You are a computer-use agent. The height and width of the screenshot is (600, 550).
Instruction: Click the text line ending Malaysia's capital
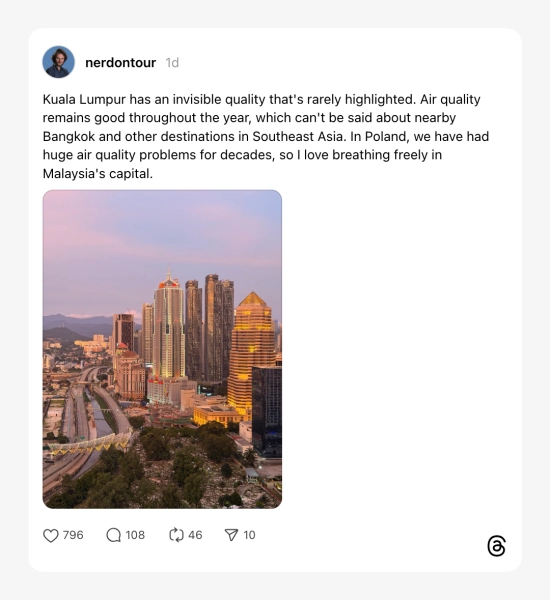[98, 174]
